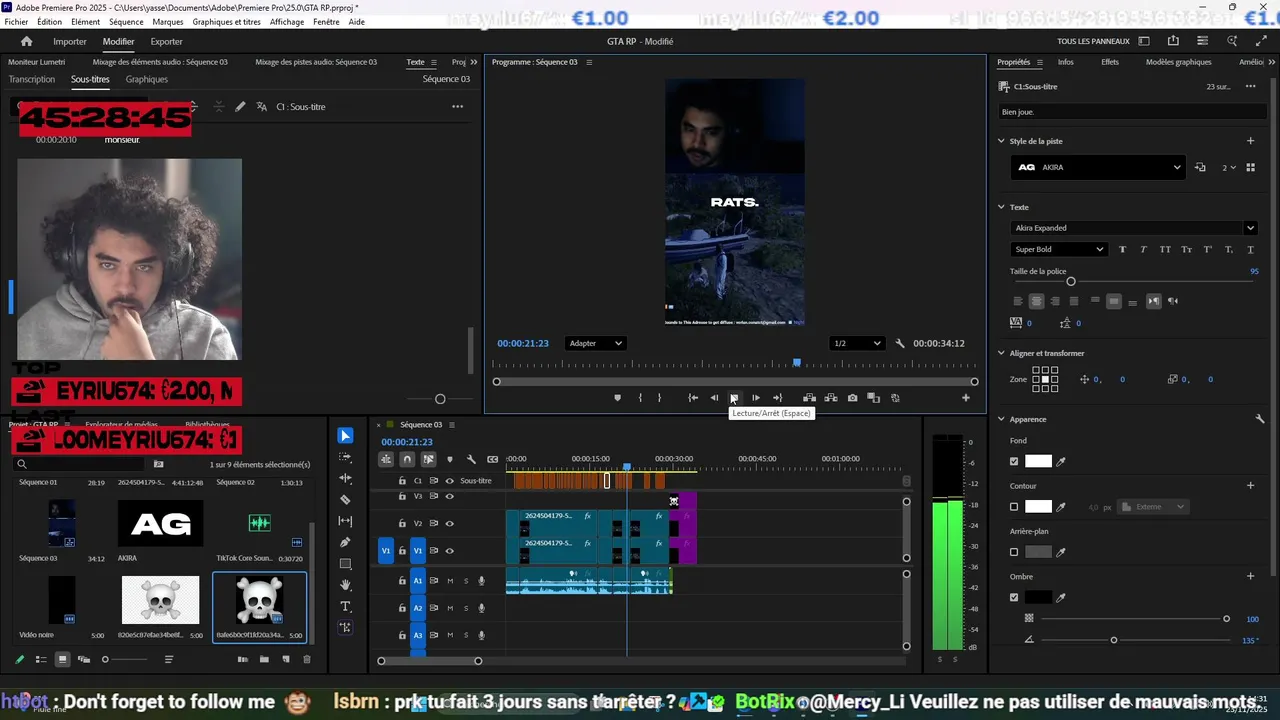Toggle the Fond fill checkbox
The height and width of the screenshot is (720, 1280).
[1014, 461]
